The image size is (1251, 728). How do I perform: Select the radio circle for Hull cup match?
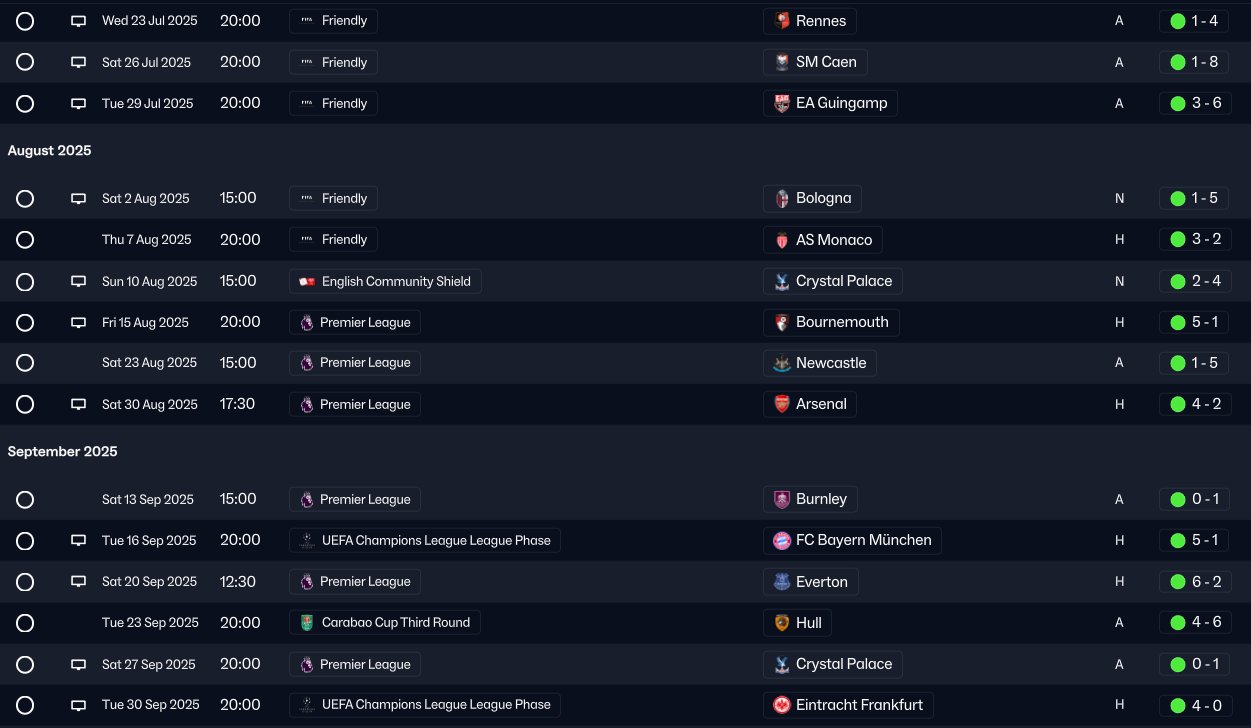25,623
